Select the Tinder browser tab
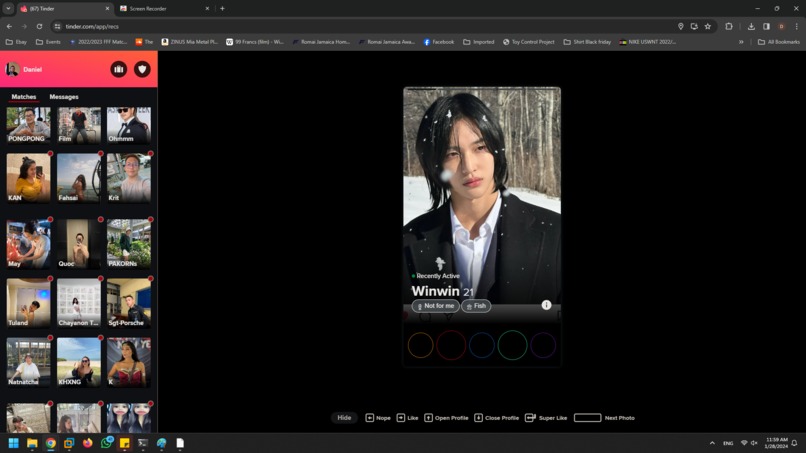This screenshot has height=453, width=806. coord(64,9)
